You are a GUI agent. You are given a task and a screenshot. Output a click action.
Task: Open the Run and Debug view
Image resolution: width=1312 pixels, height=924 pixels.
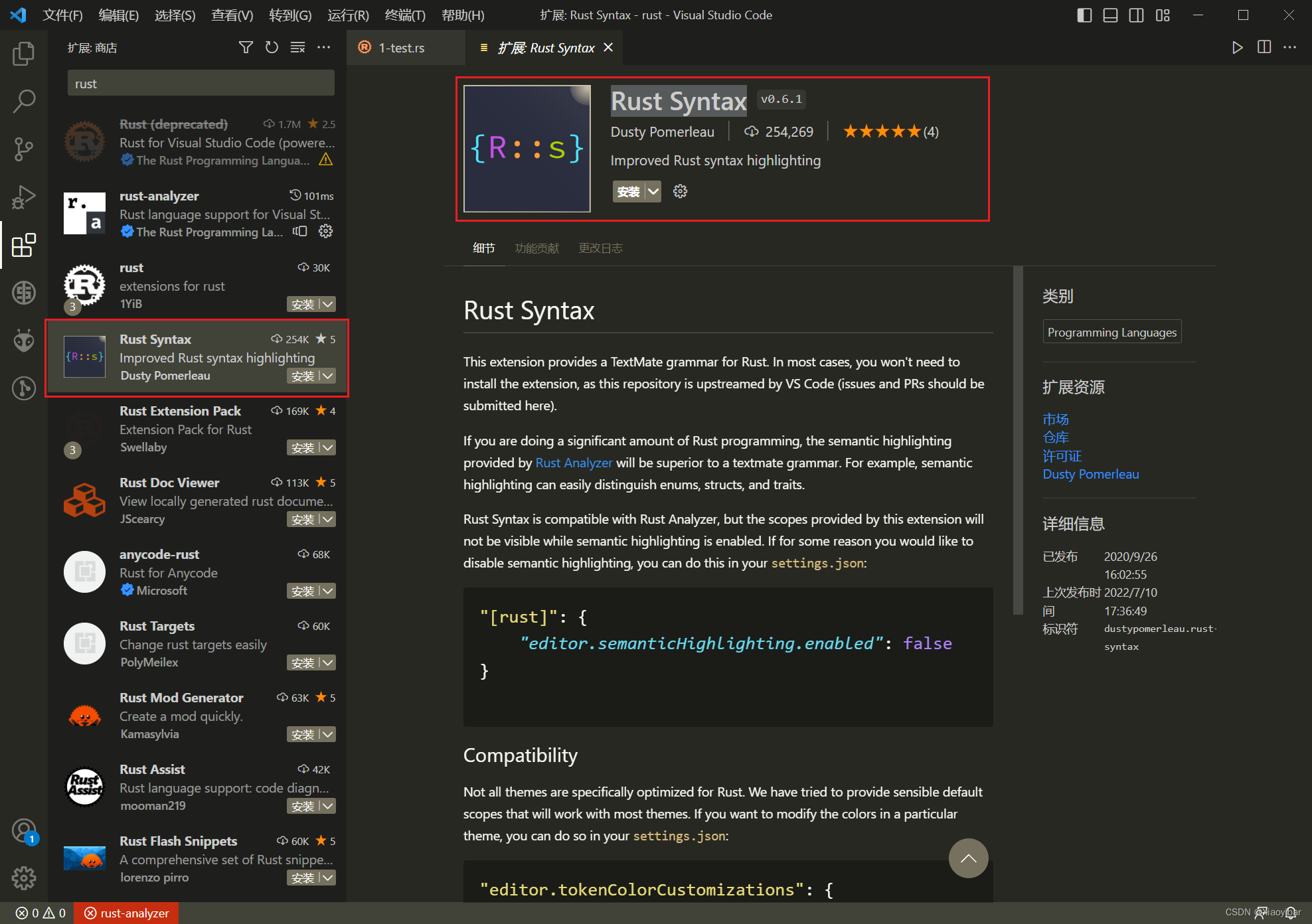pos(24,197)
